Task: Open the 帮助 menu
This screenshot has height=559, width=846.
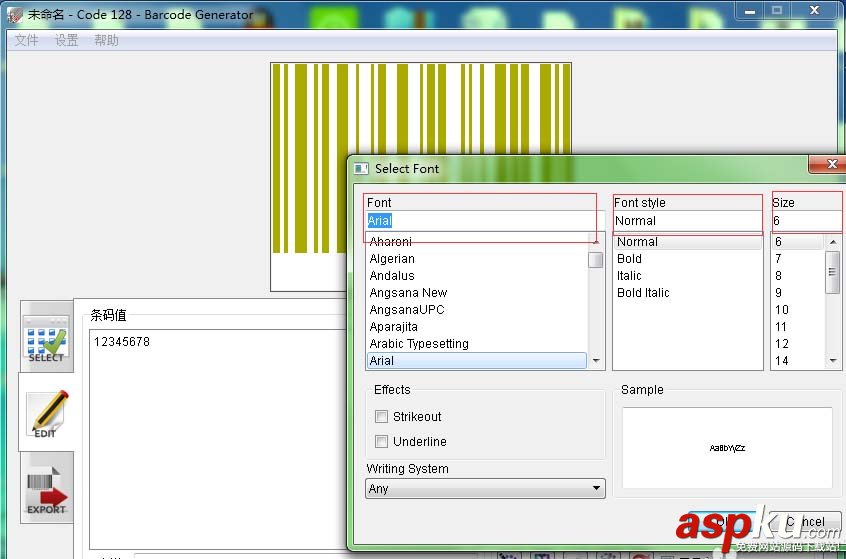Action: point(106,40)
